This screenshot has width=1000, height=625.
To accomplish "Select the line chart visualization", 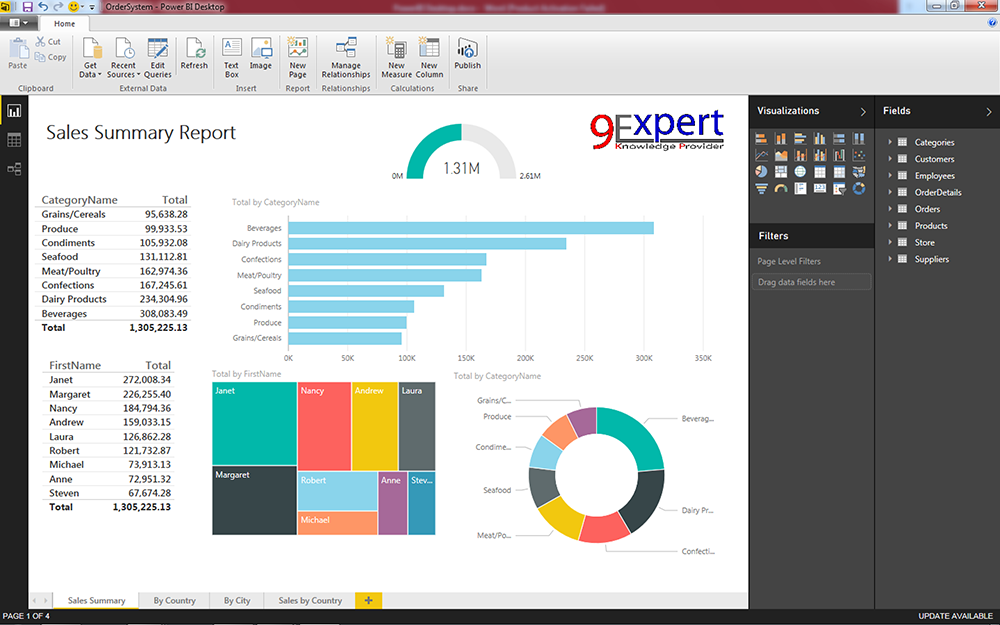I will tap(761, 155).
